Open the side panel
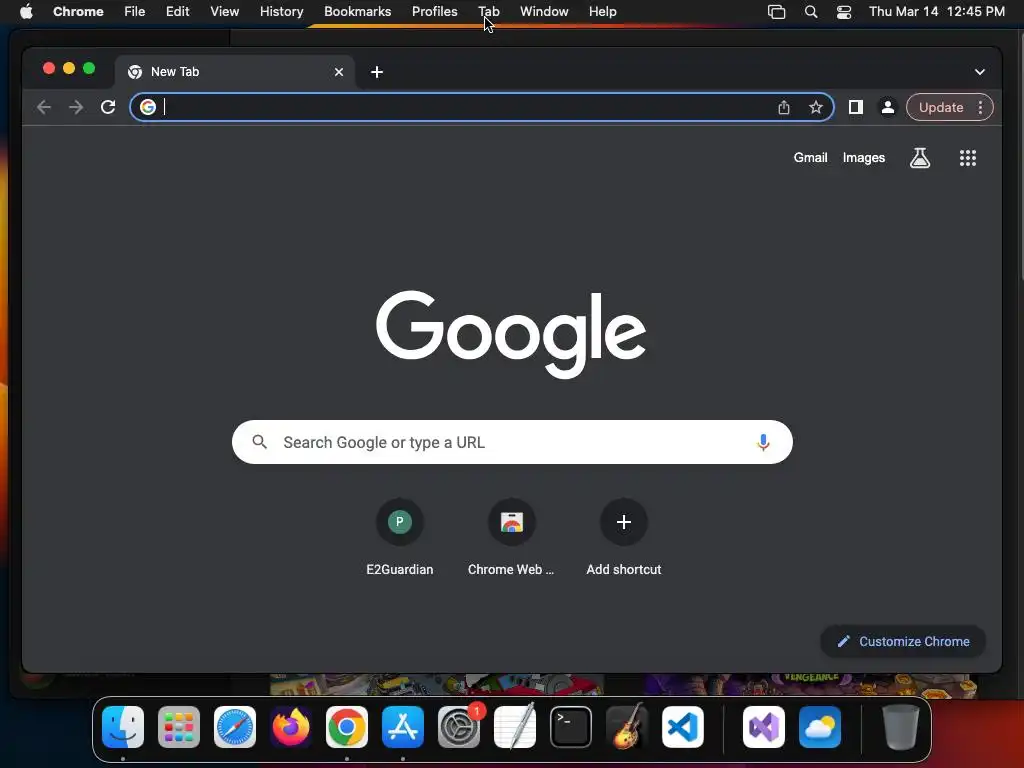 (x=856, y=107)
